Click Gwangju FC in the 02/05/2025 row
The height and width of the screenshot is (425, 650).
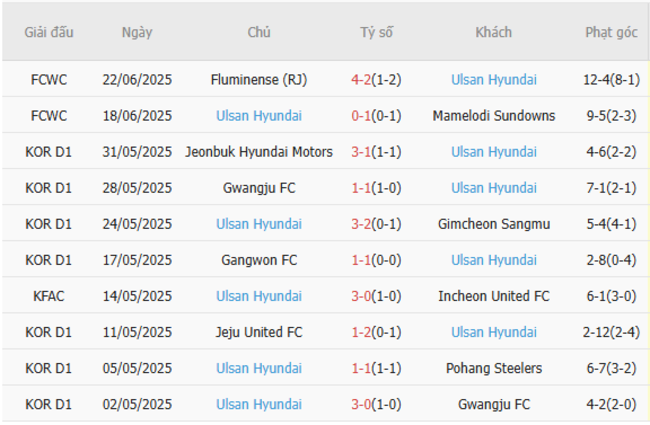(494, 404)
